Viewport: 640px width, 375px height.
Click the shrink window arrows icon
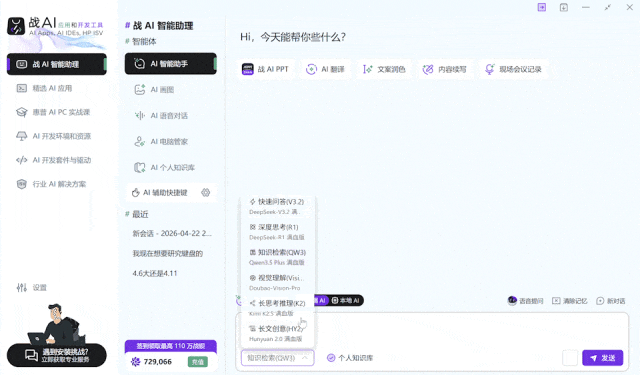(x=608, y=7)
